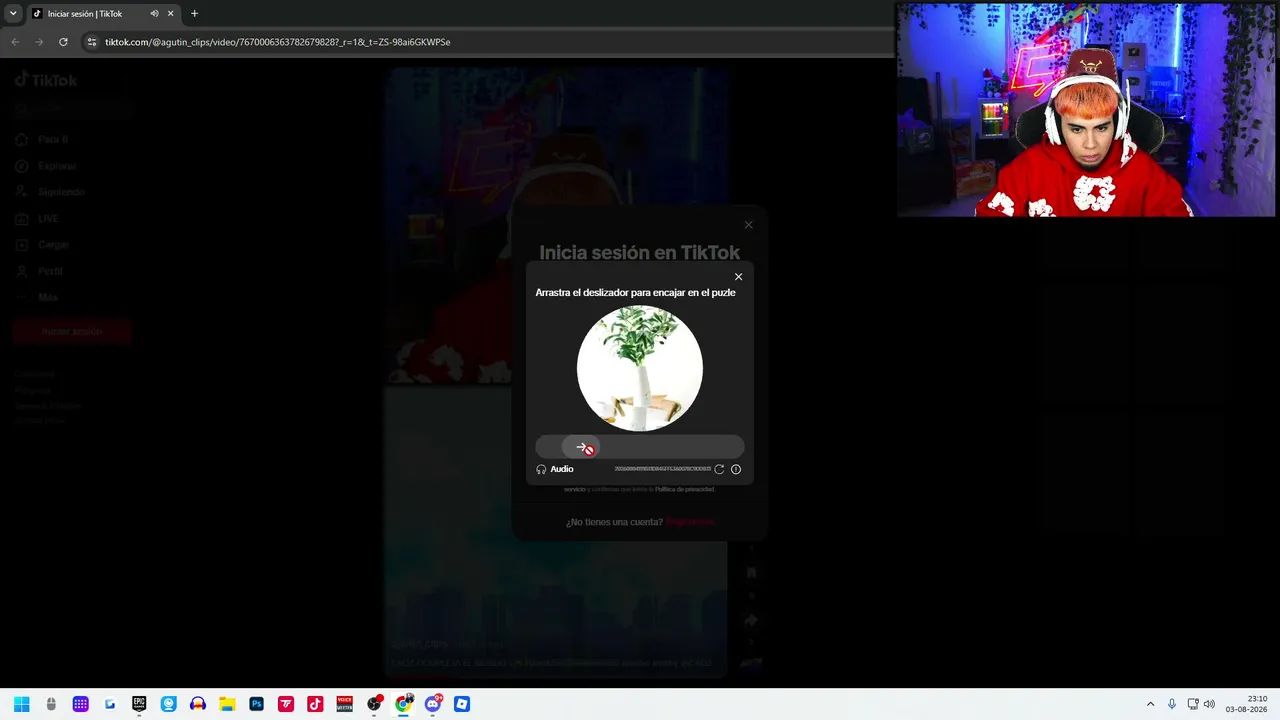1280x720 pixels.
Task: Open the mouse utility taskbar icon
Action: pyautogui.click(x=51, y=704)
